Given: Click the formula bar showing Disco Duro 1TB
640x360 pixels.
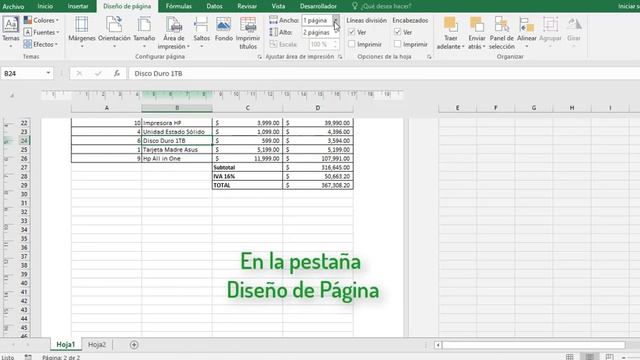Looking at the screenshot, I should [x=384, y=73].
